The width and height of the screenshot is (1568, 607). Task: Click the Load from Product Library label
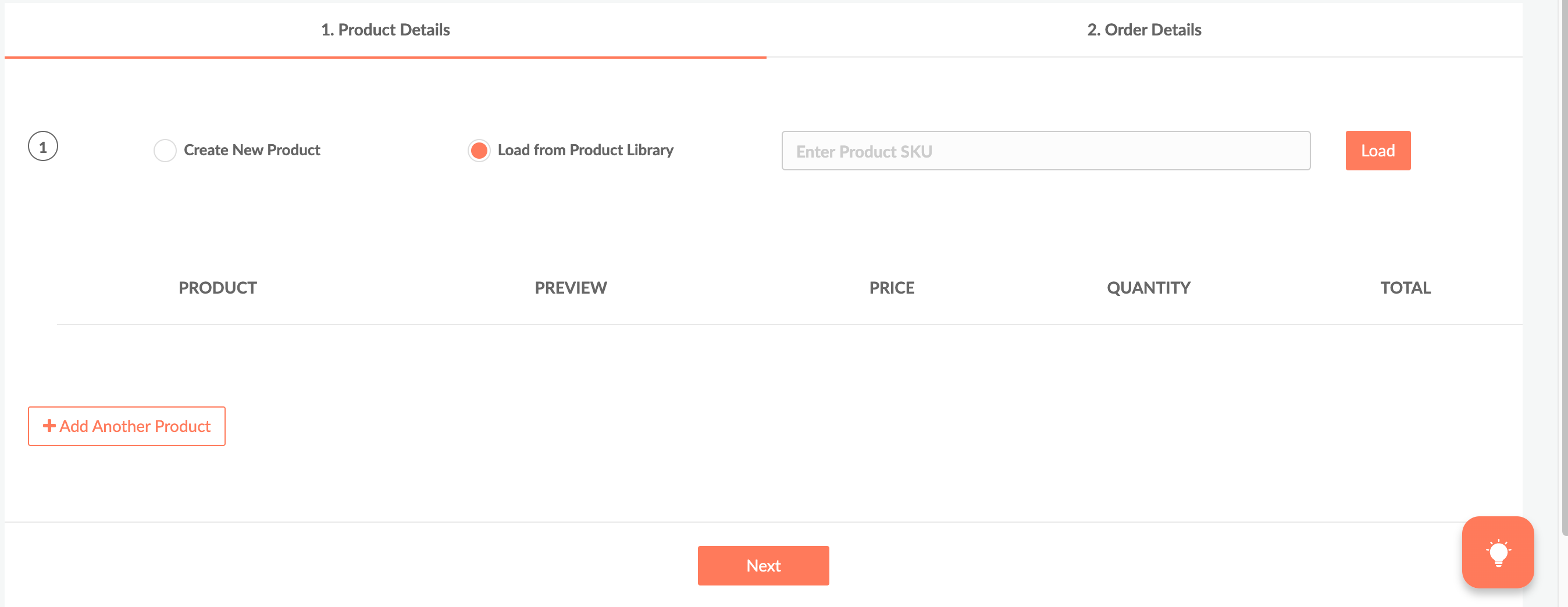[x=585, y=150]
